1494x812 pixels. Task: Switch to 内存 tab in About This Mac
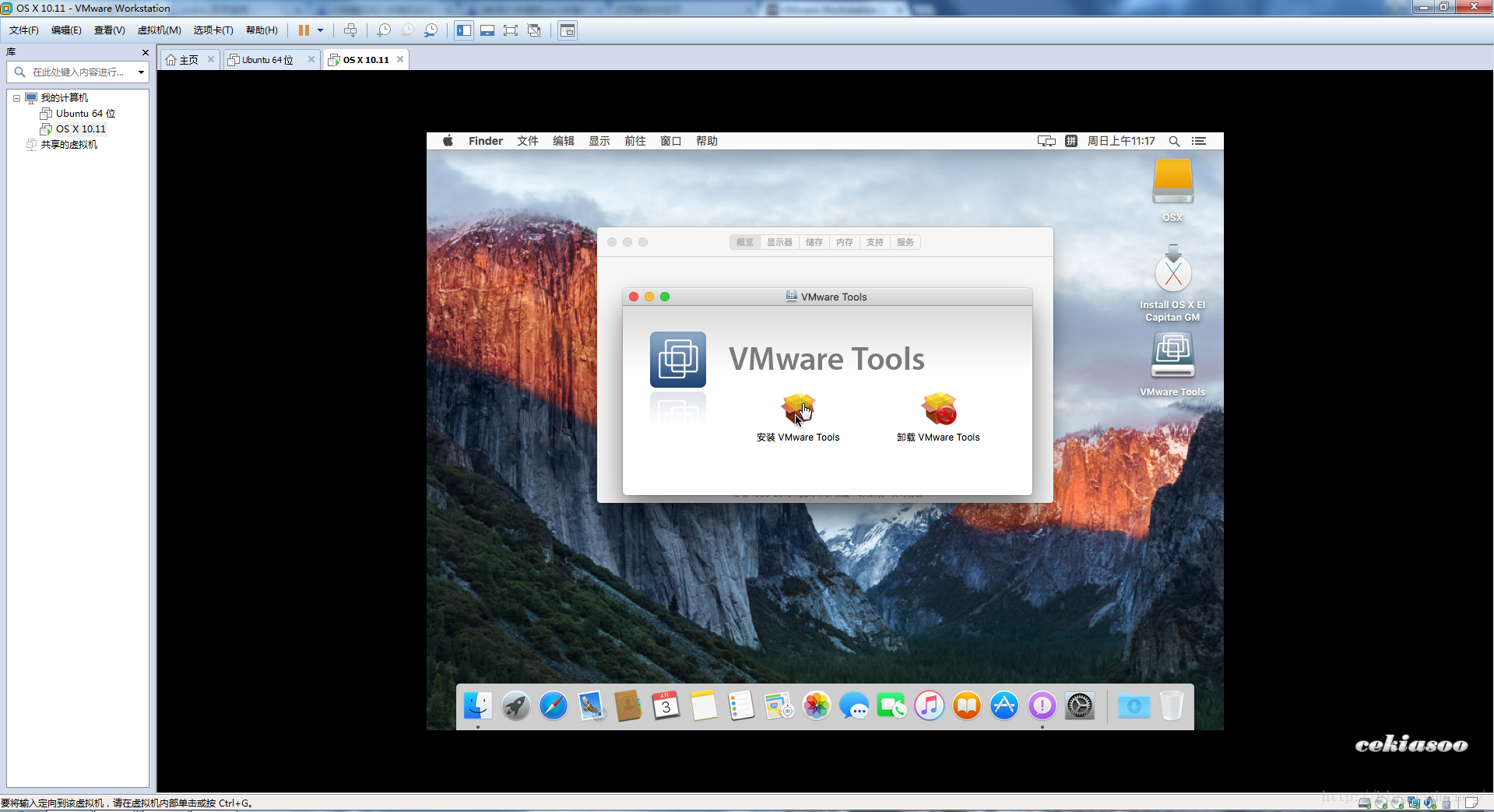pos(845,242)
